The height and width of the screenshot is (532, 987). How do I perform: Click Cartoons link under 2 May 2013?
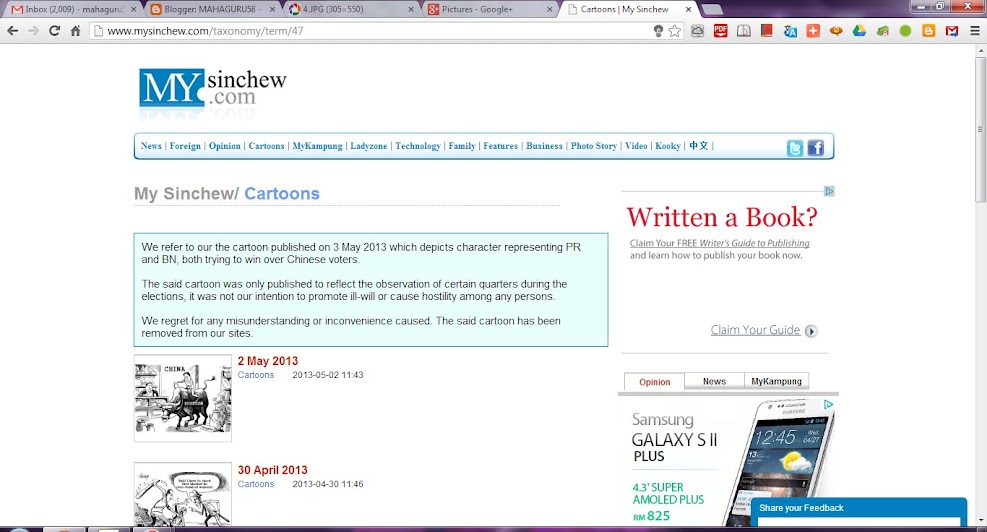(256, 375)
